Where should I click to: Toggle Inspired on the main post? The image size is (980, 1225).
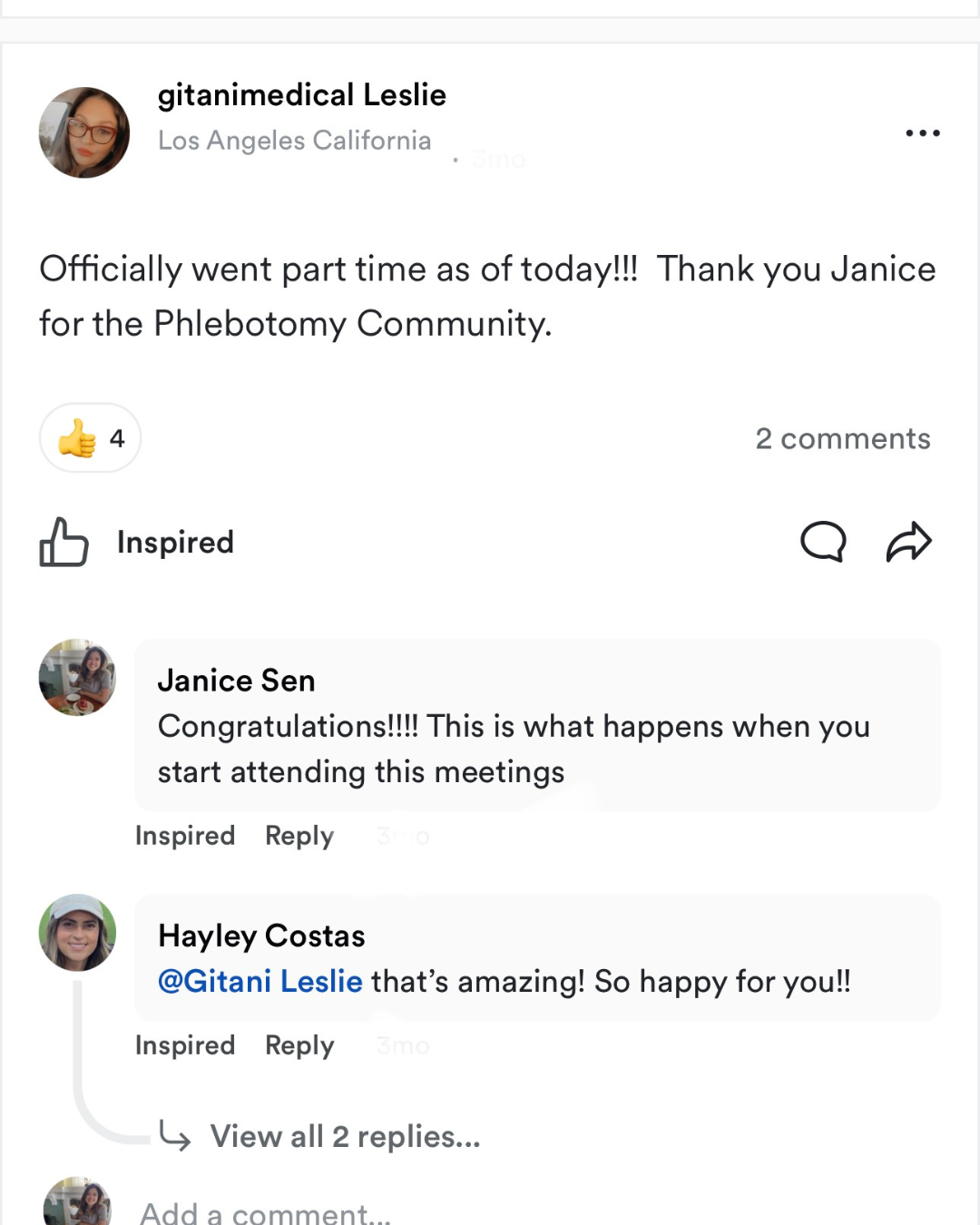coord(175,543)
